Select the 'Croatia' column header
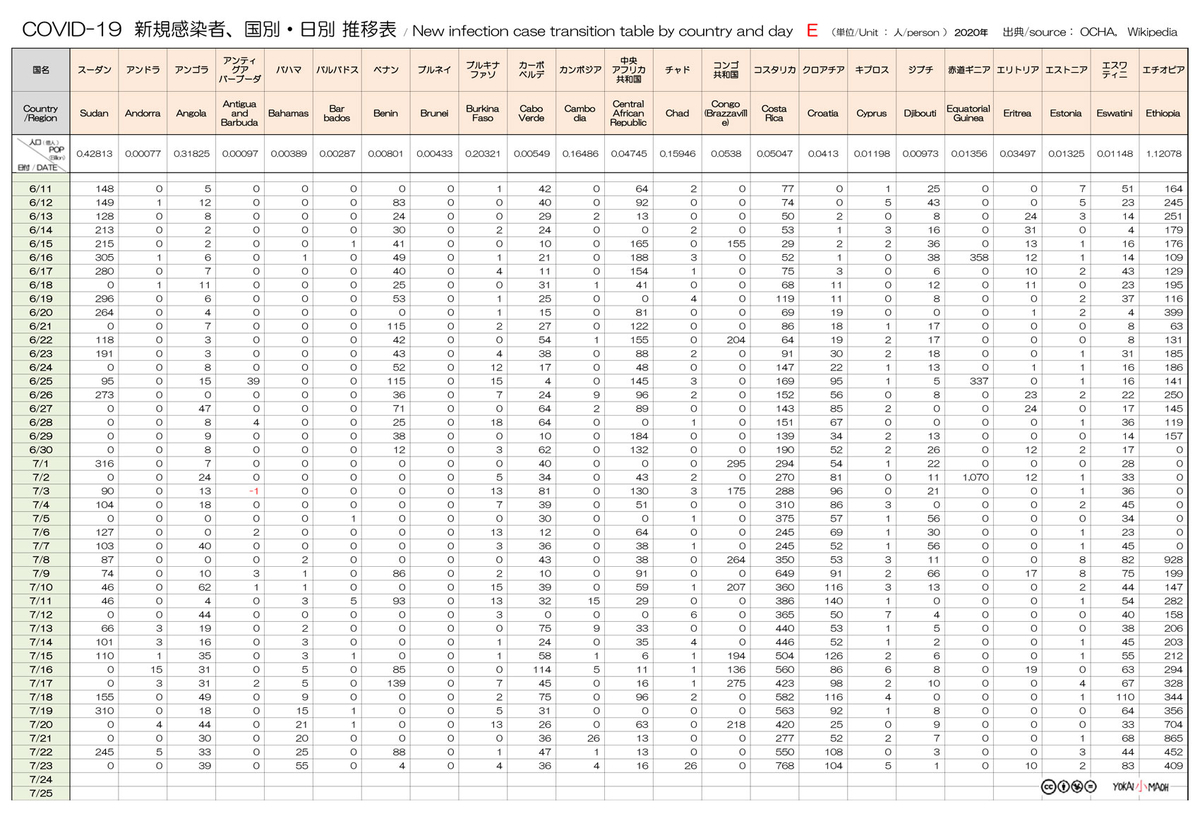The image size is (1200, 816). coord(823,113)
